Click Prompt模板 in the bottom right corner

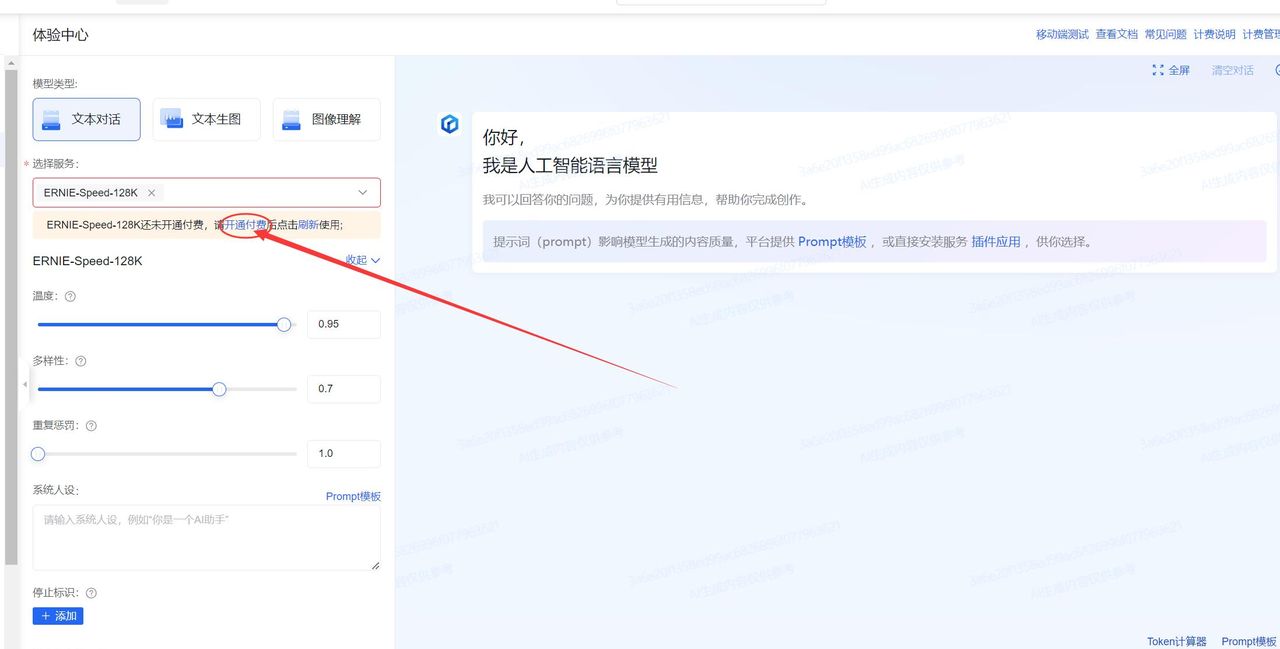click(x=1249, y=642)
